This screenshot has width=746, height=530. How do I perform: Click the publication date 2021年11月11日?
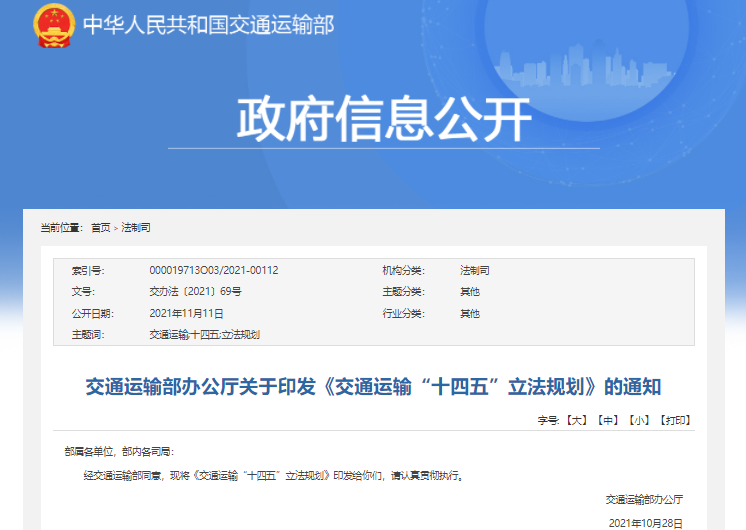(x=186, y=313)
